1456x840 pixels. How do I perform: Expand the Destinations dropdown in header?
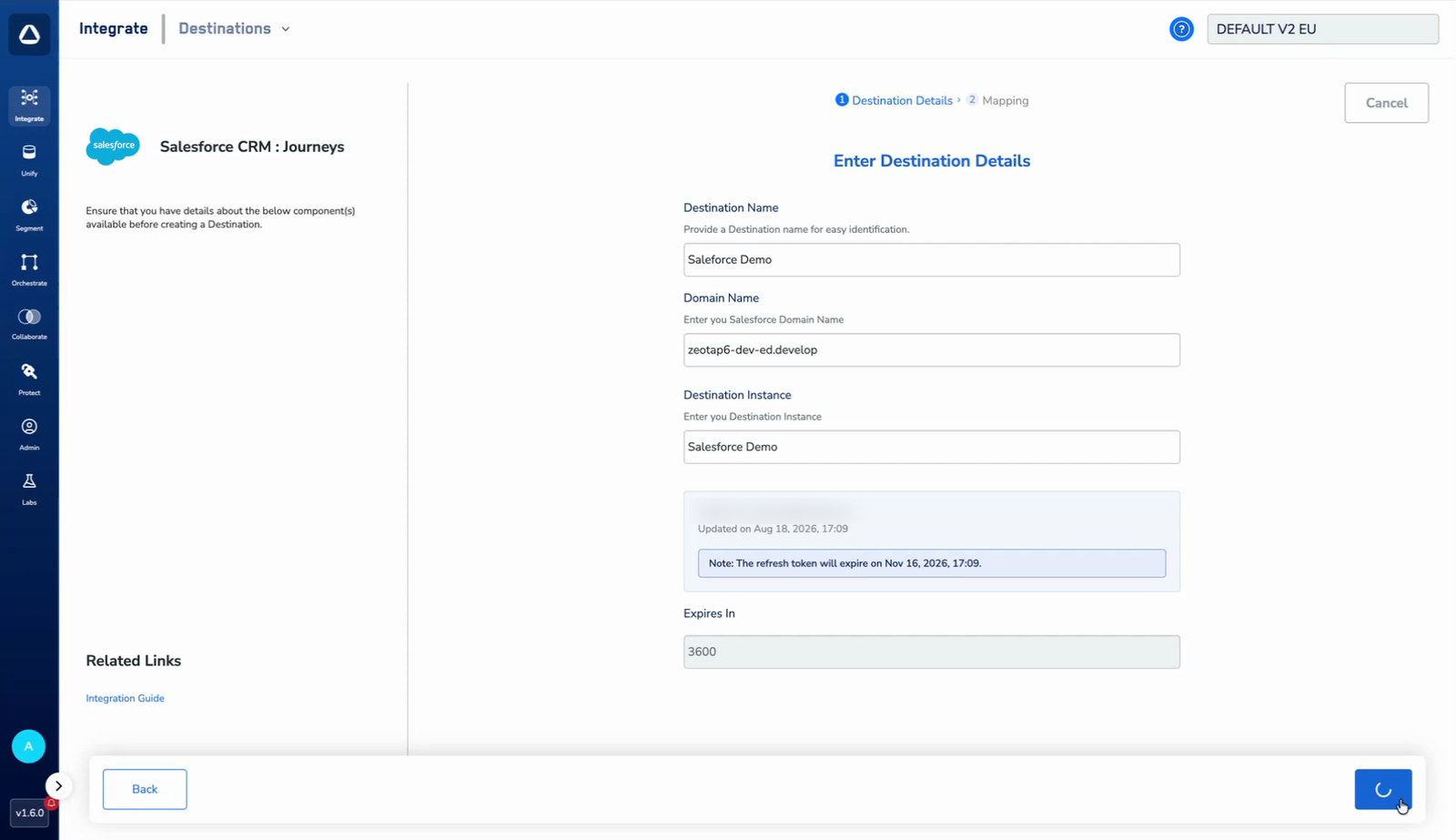point(234,28)
